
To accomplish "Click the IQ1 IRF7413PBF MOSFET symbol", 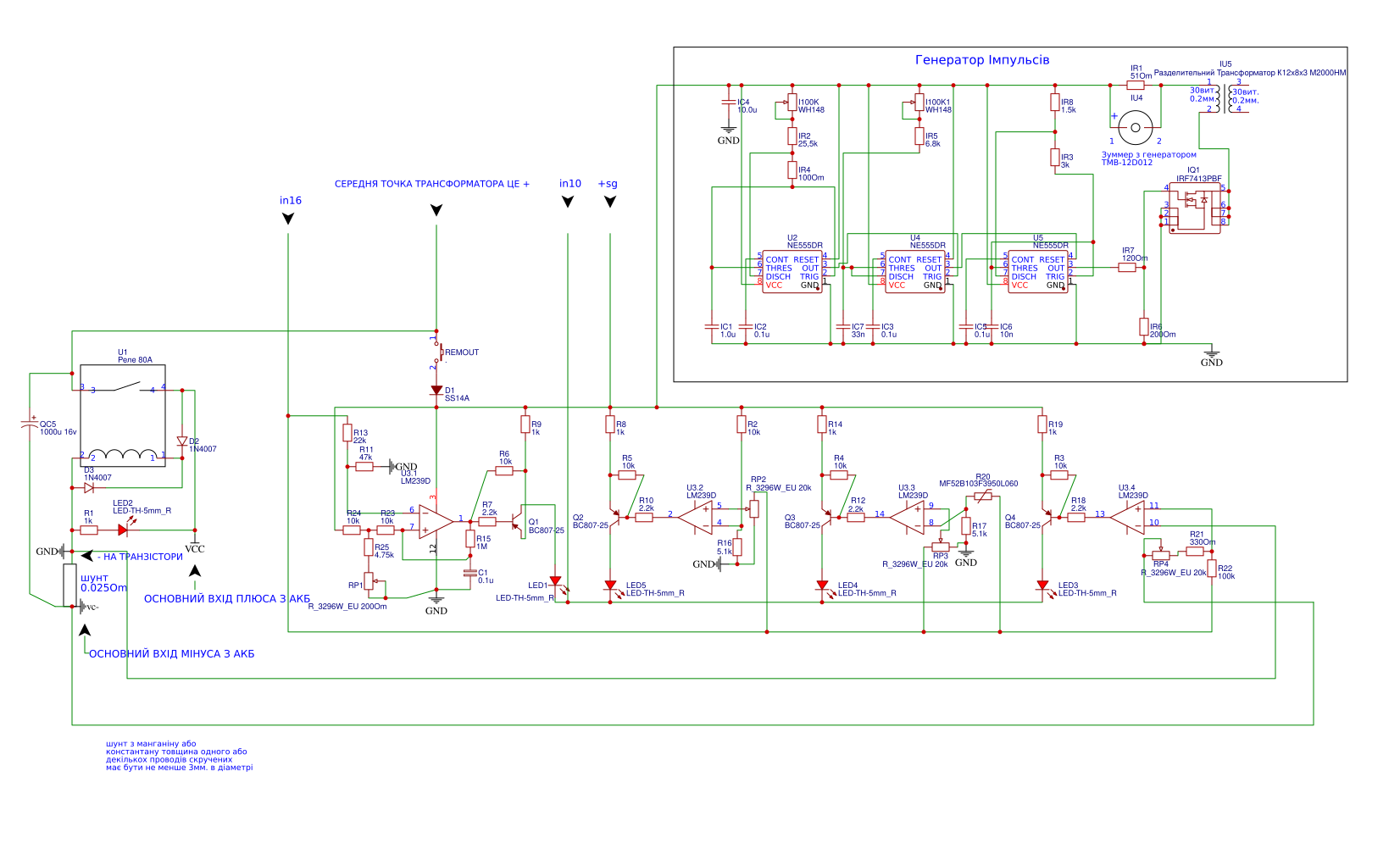I will (x=1195, y=208).
